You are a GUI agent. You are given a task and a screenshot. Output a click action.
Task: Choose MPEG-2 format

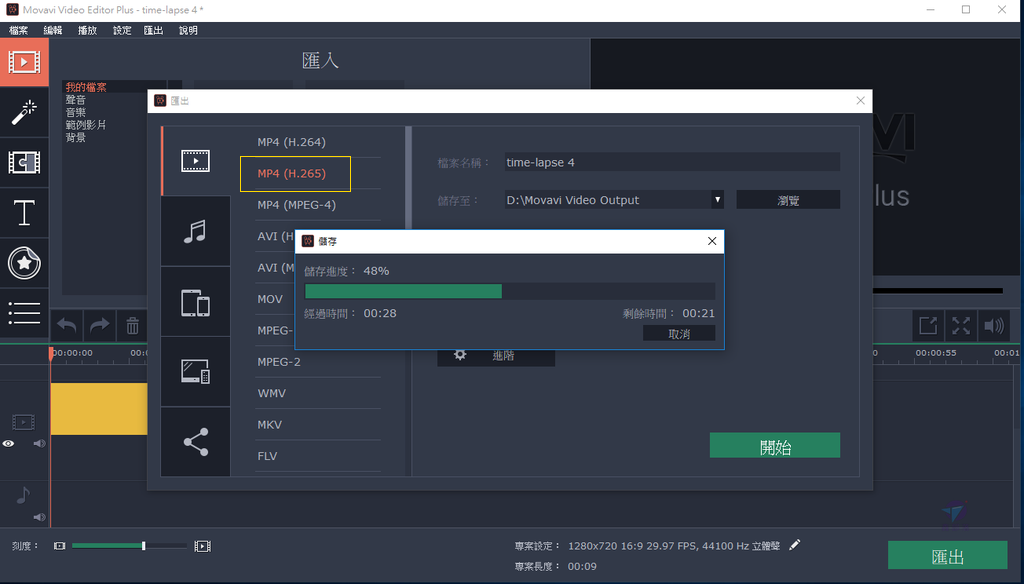[279, 361]
